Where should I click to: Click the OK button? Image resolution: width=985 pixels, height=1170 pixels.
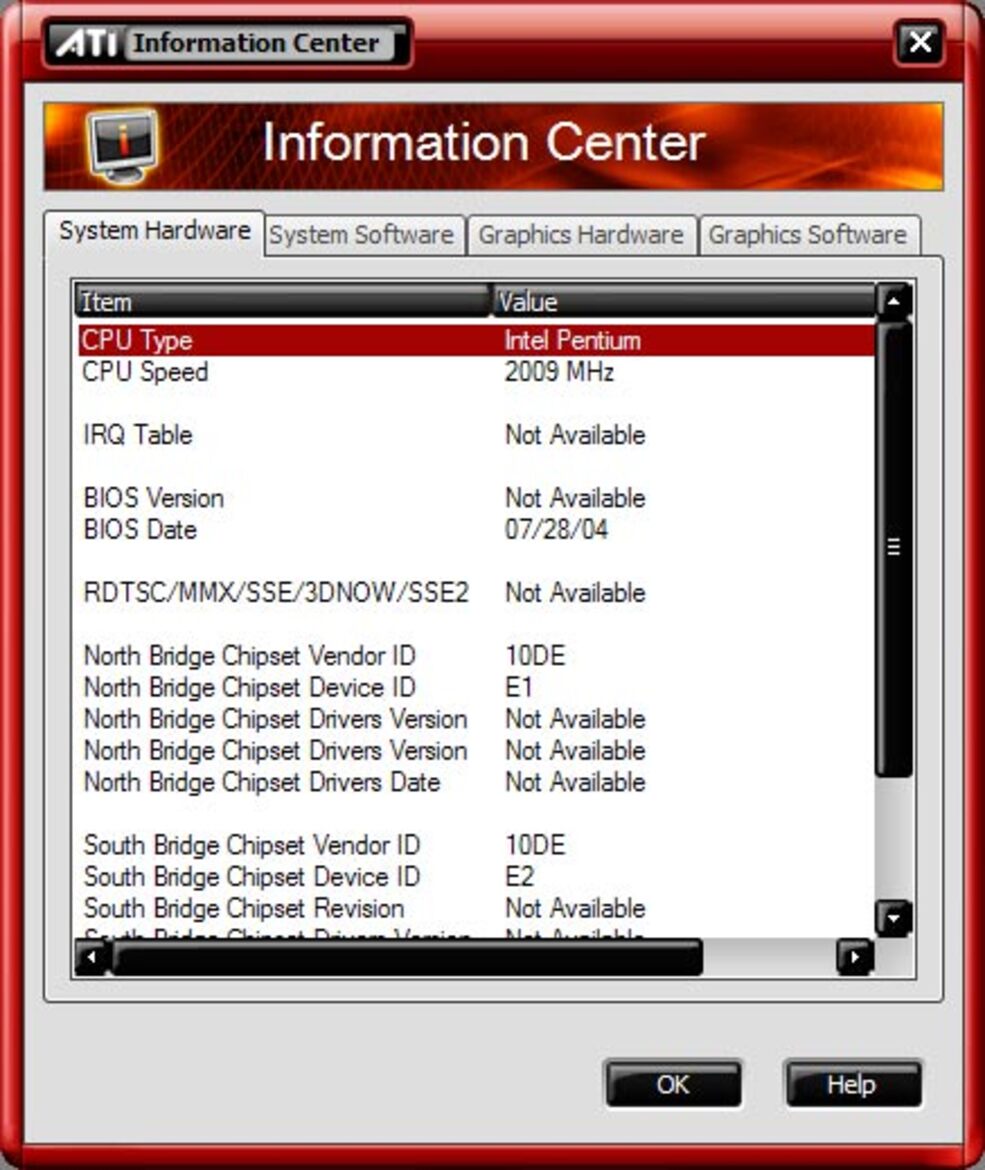click(673, 1084)
